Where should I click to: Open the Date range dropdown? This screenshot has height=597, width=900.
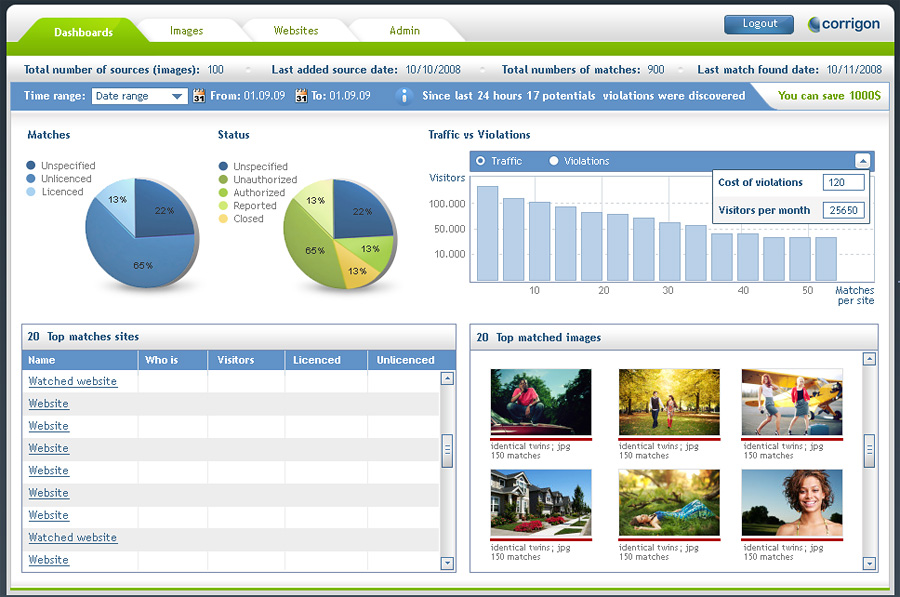tap(139, 97)
